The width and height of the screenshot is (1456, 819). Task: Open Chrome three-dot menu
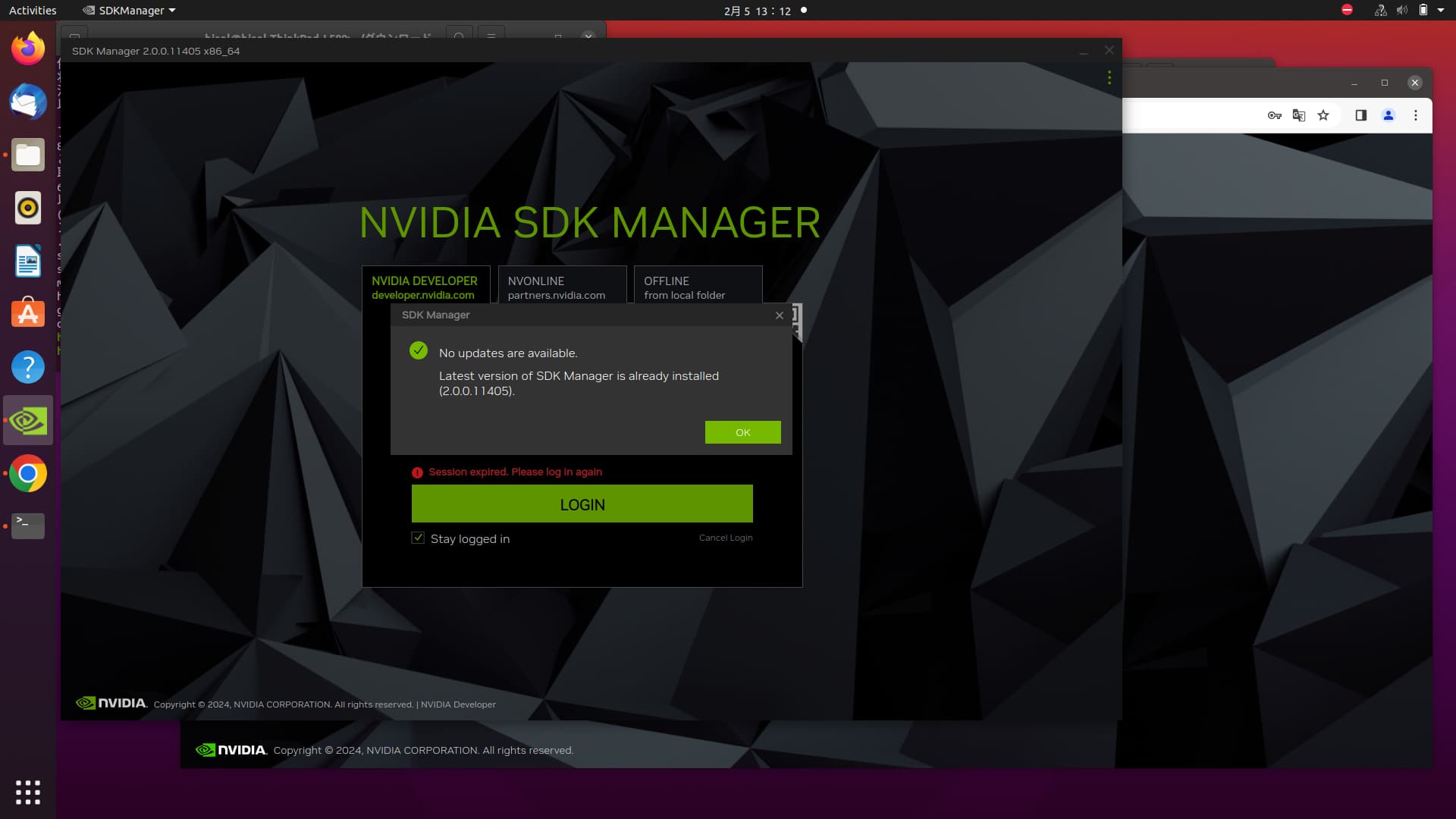[x=1415, y=115]
